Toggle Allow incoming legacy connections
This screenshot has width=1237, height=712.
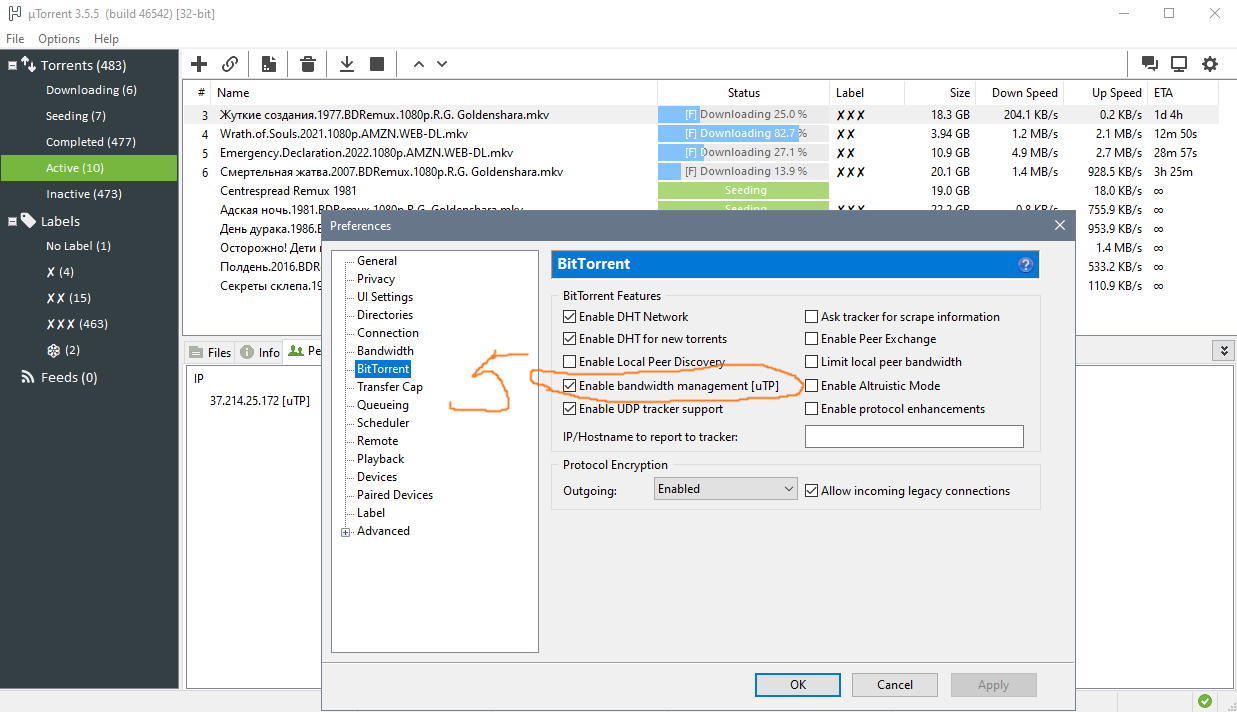coord(812,490)
